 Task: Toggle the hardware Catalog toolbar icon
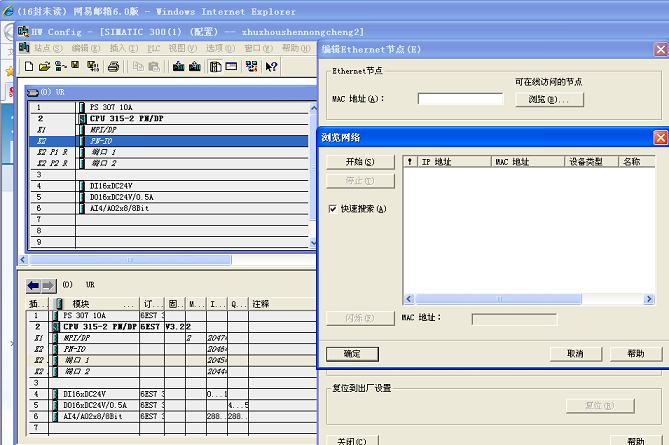[x=215, y=66]
